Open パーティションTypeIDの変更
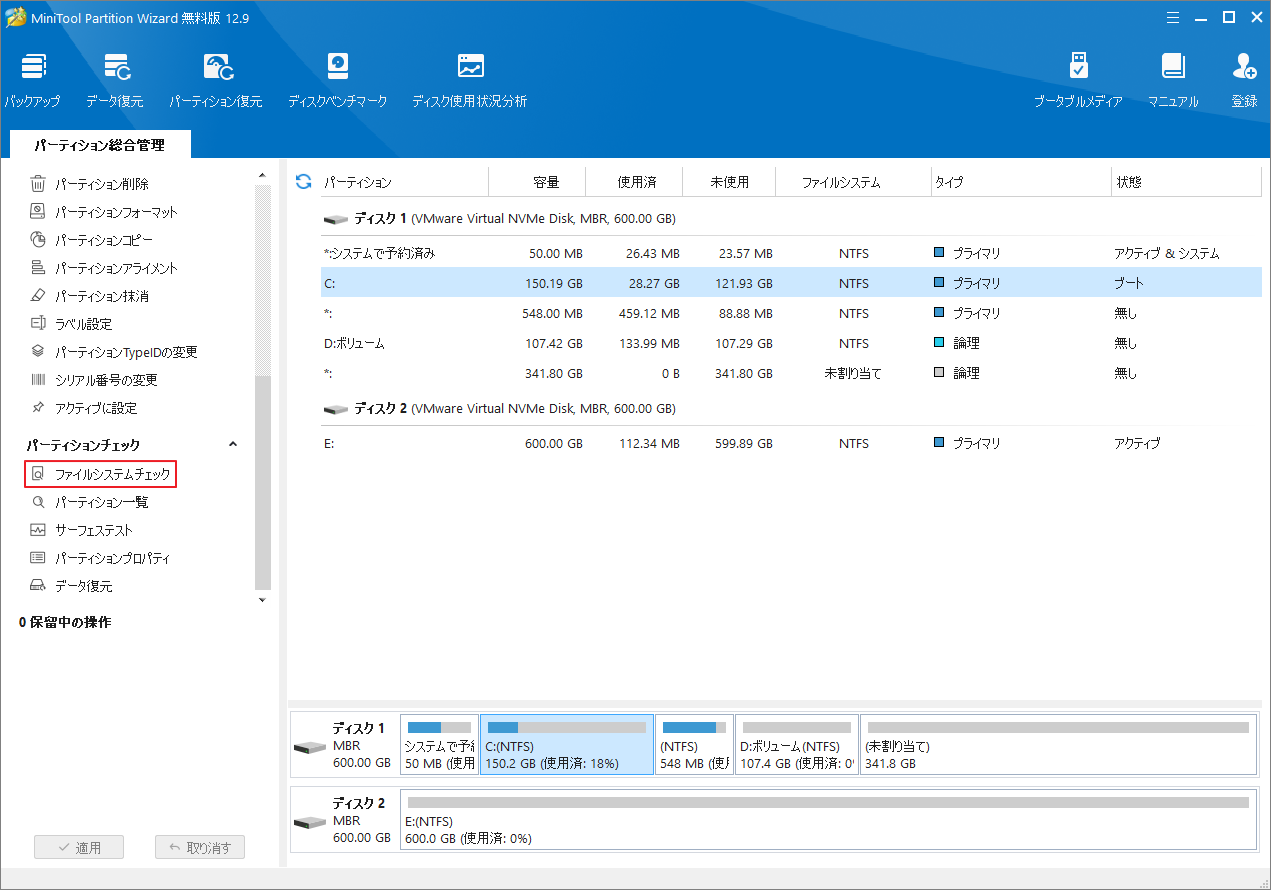 (113, 352)
